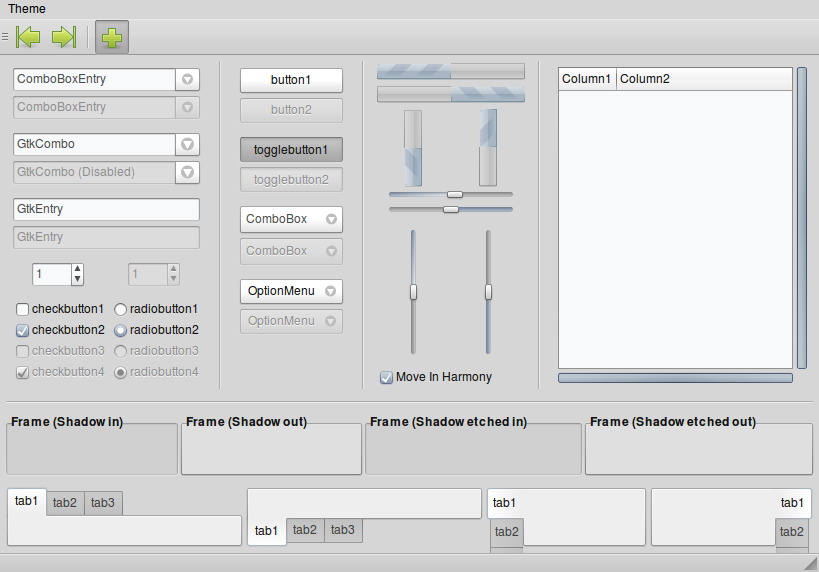
Task: Click inside the enabled ComboBoxEntry text field
Action: tap(94, 79)
